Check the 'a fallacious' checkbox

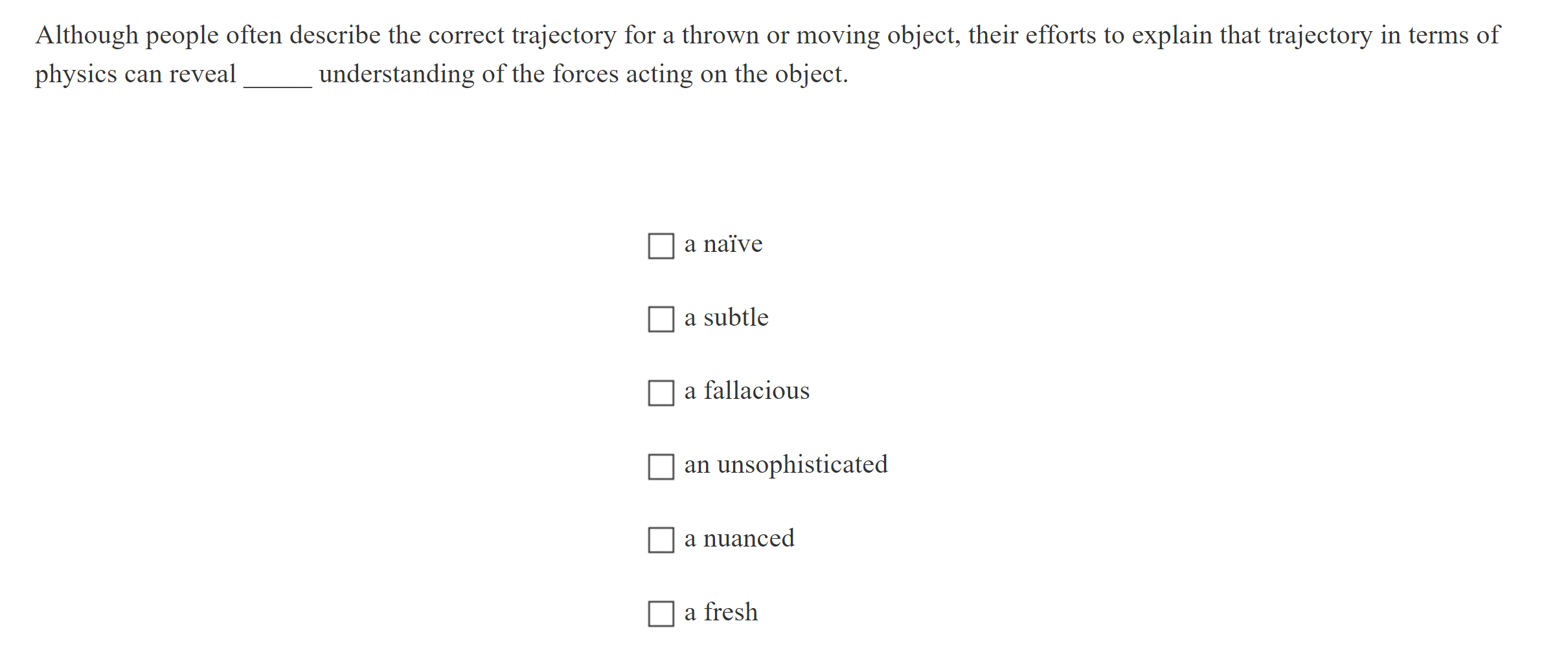pos(660,392)
